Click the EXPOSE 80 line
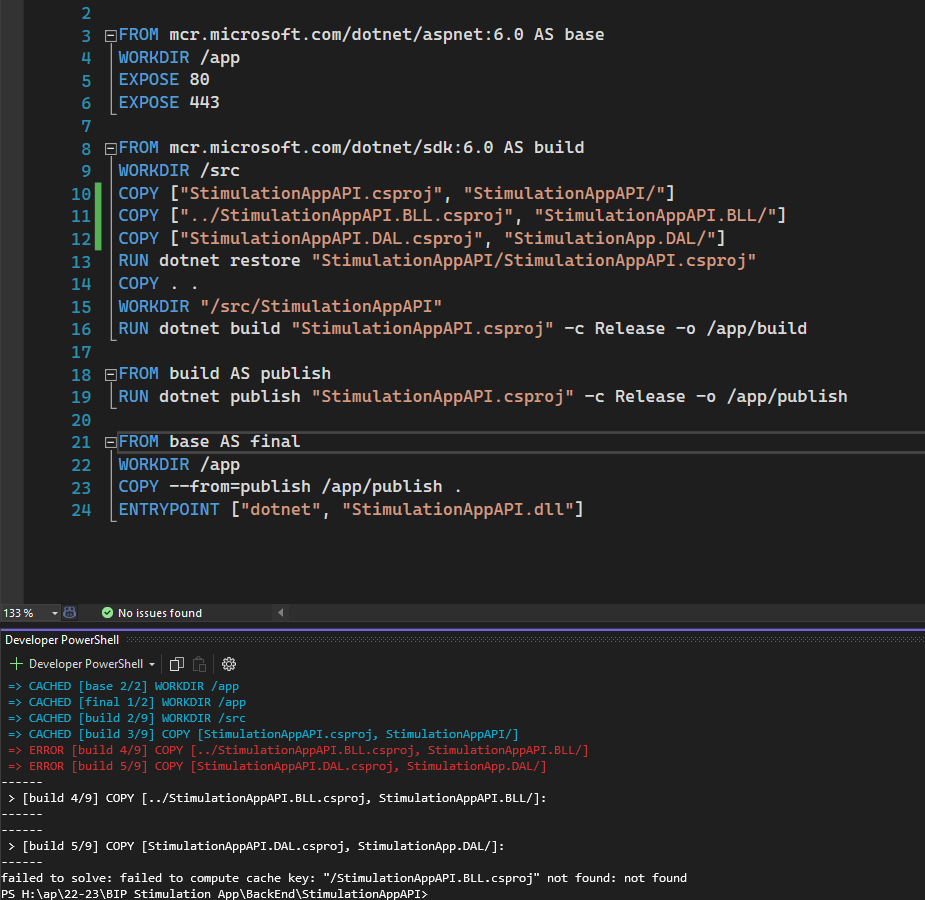The image size is (925, 900). [x=164, y=80]
